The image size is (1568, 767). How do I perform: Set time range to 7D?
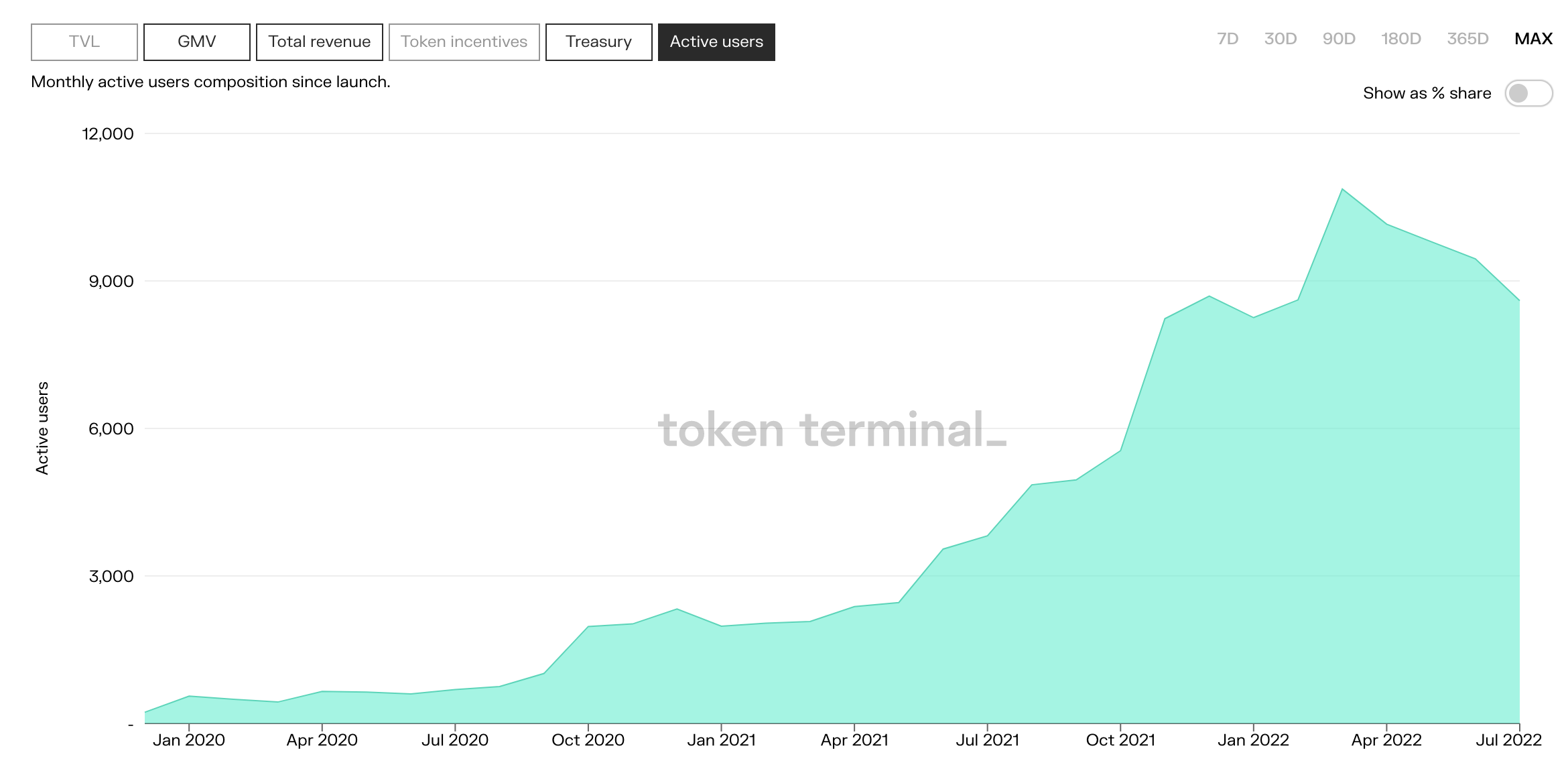(x=1228, y=39)
